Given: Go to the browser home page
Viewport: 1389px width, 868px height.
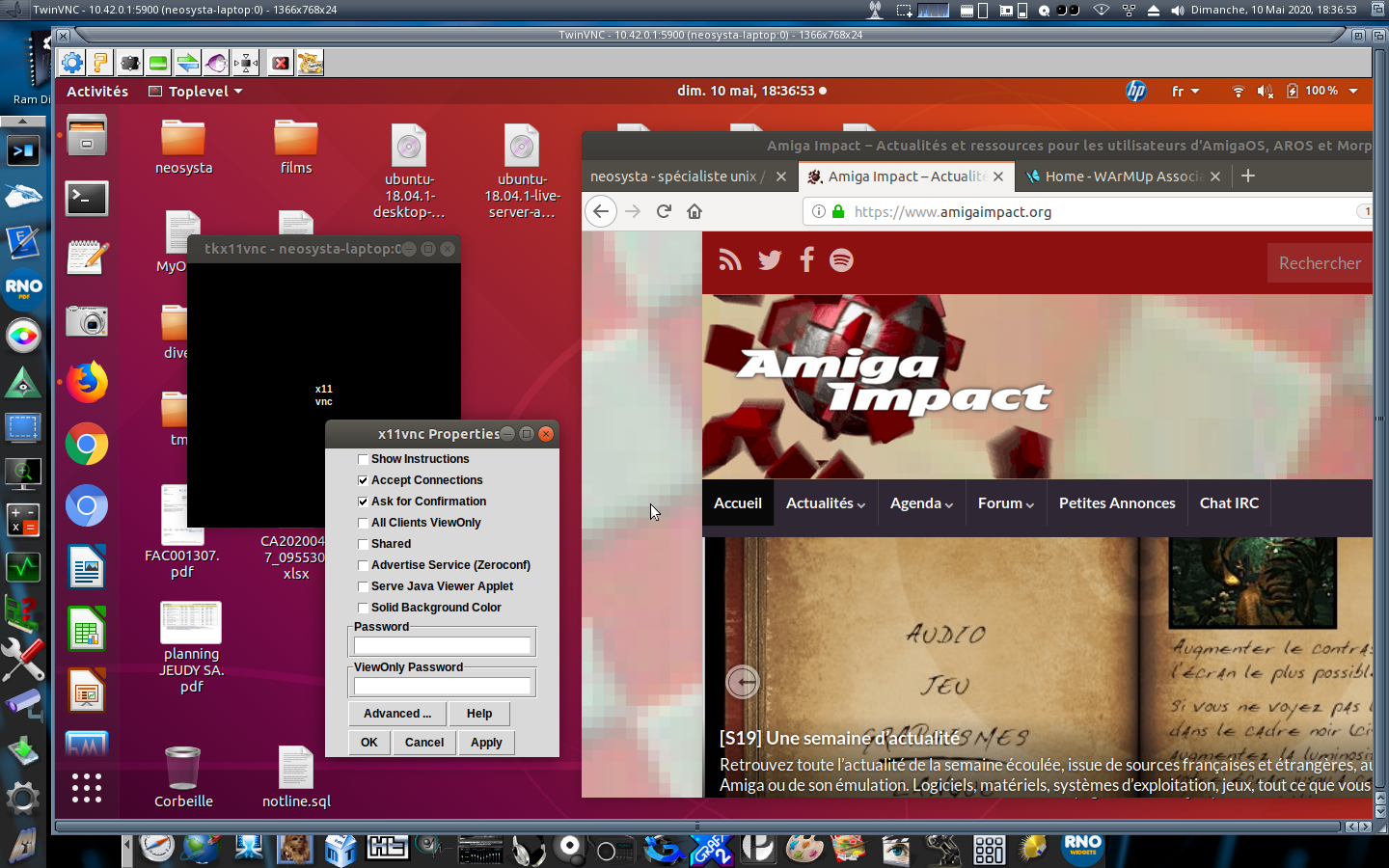Looking at the screenshot, I should pos(694,211).
